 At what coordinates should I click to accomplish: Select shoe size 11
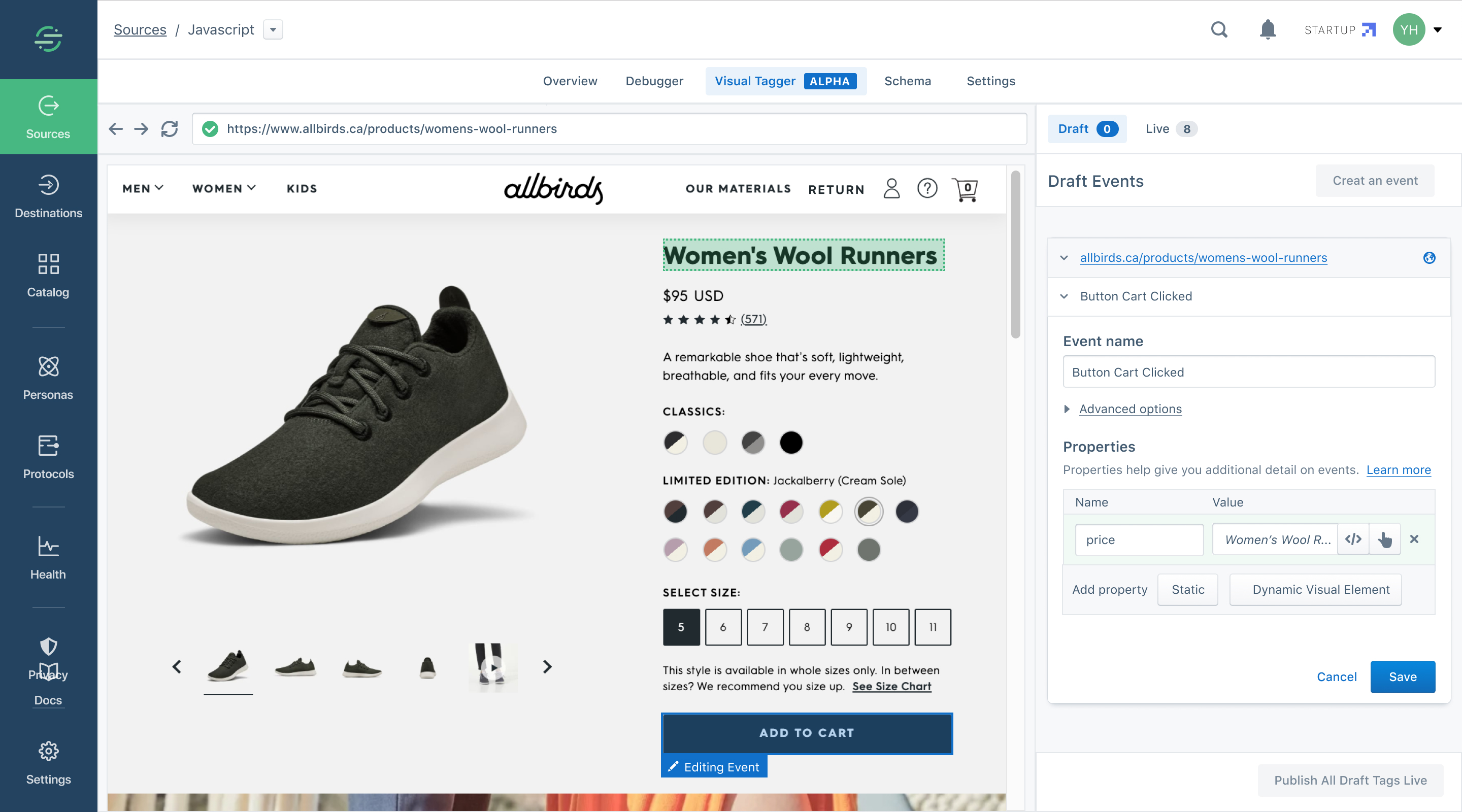point(933,627)
